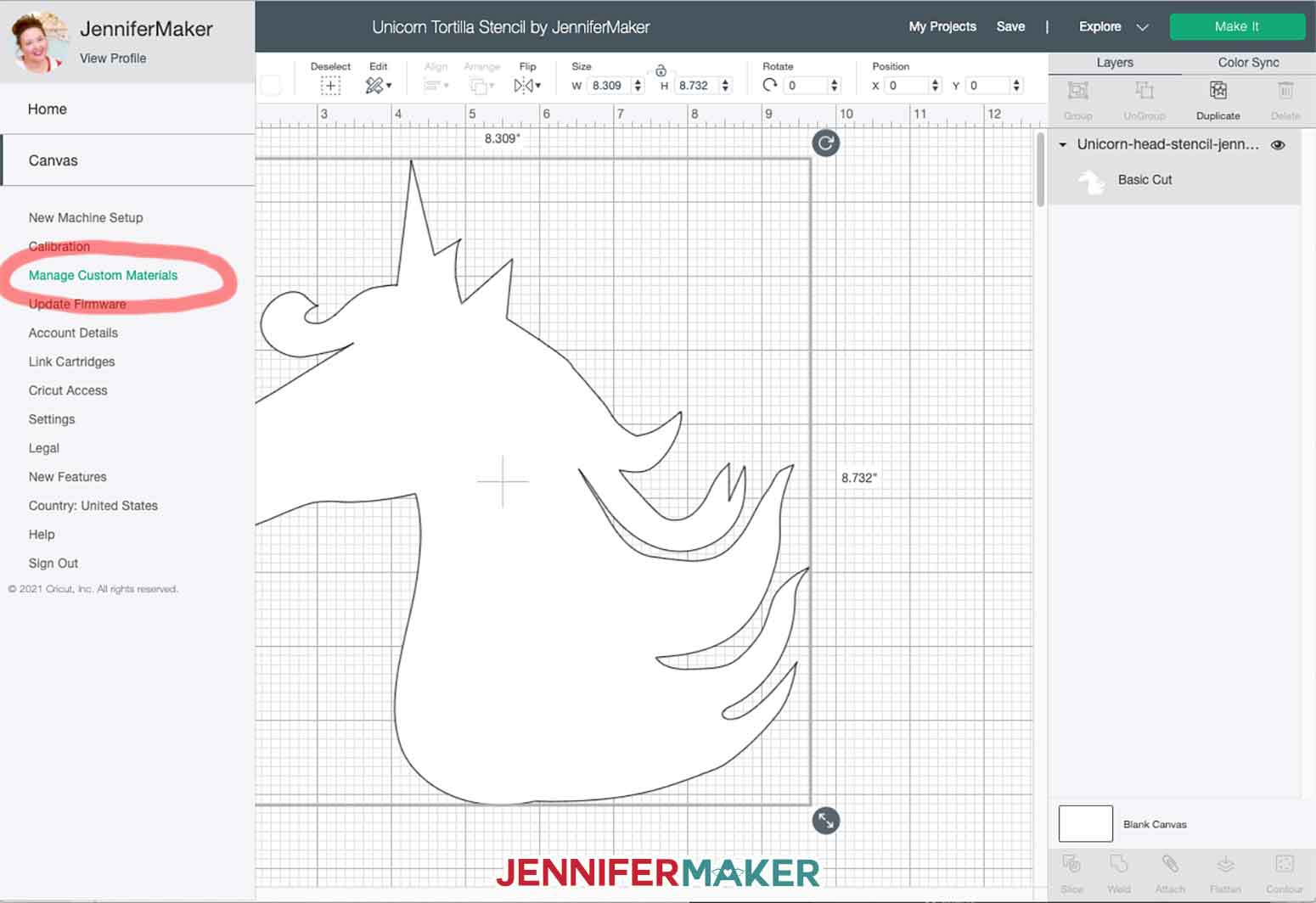Viewport: 1316px width, 903px height.
Task: Open the Align dropdown
Action: coord(436,85)
